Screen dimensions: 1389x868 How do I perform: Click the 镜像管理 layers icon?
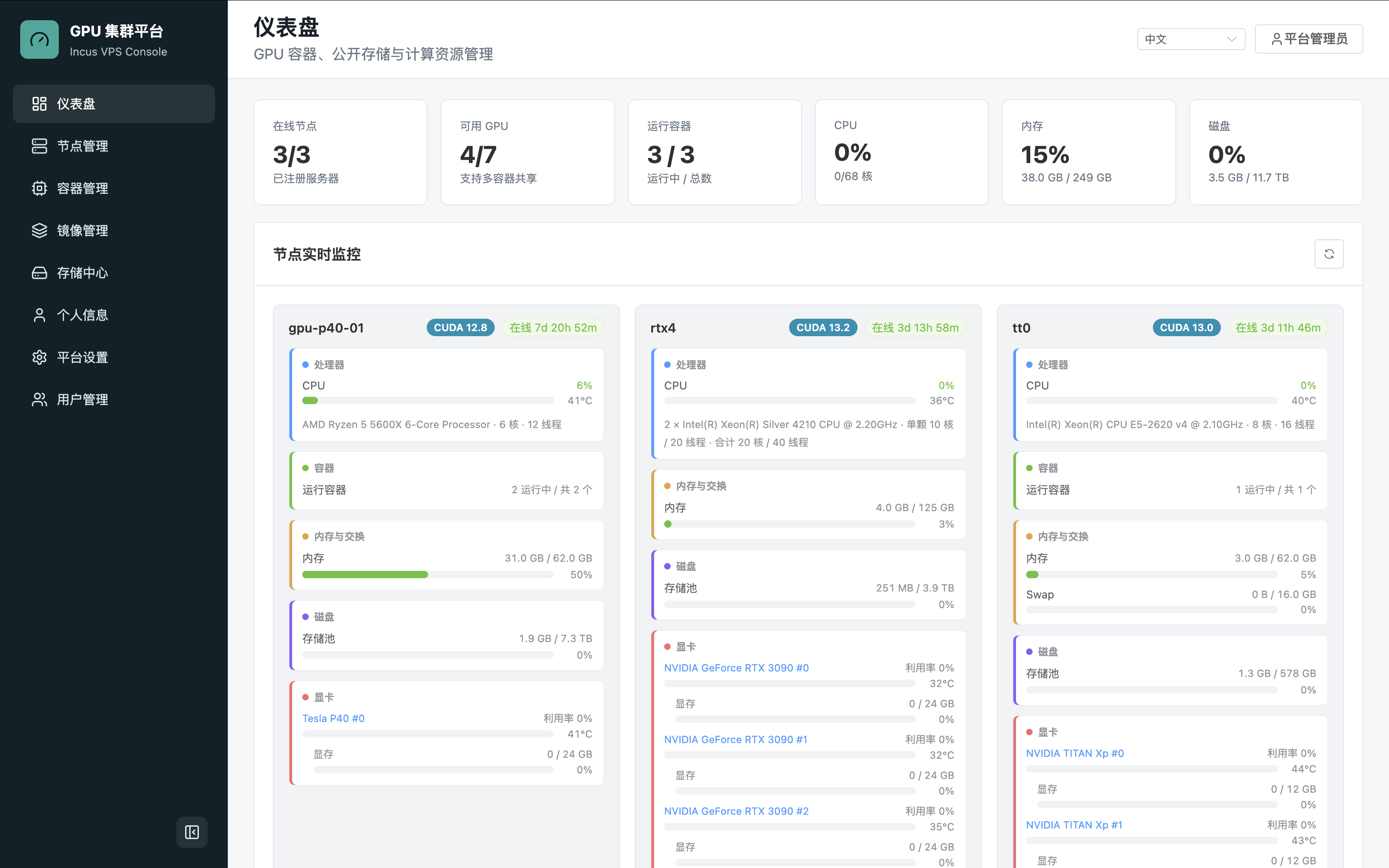tap(39, 230)
